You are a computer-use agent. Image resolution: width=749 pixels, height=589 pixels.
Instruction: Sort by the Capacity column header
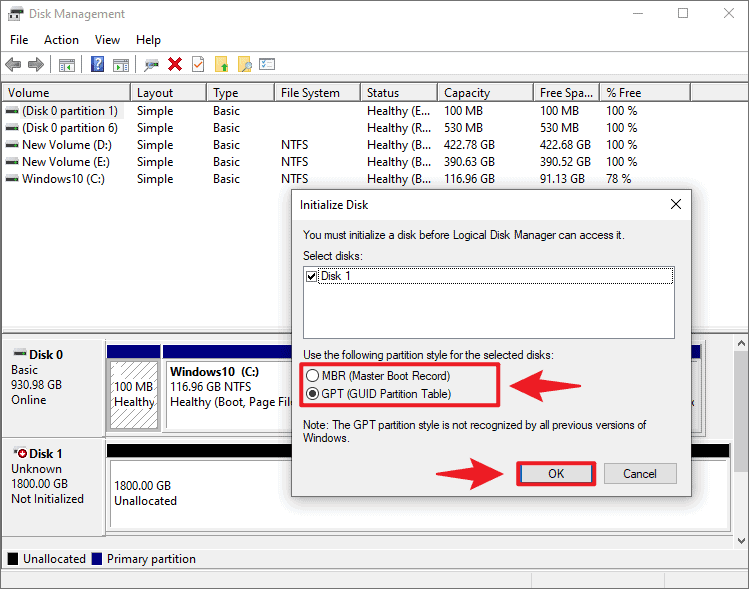(485, 93)
